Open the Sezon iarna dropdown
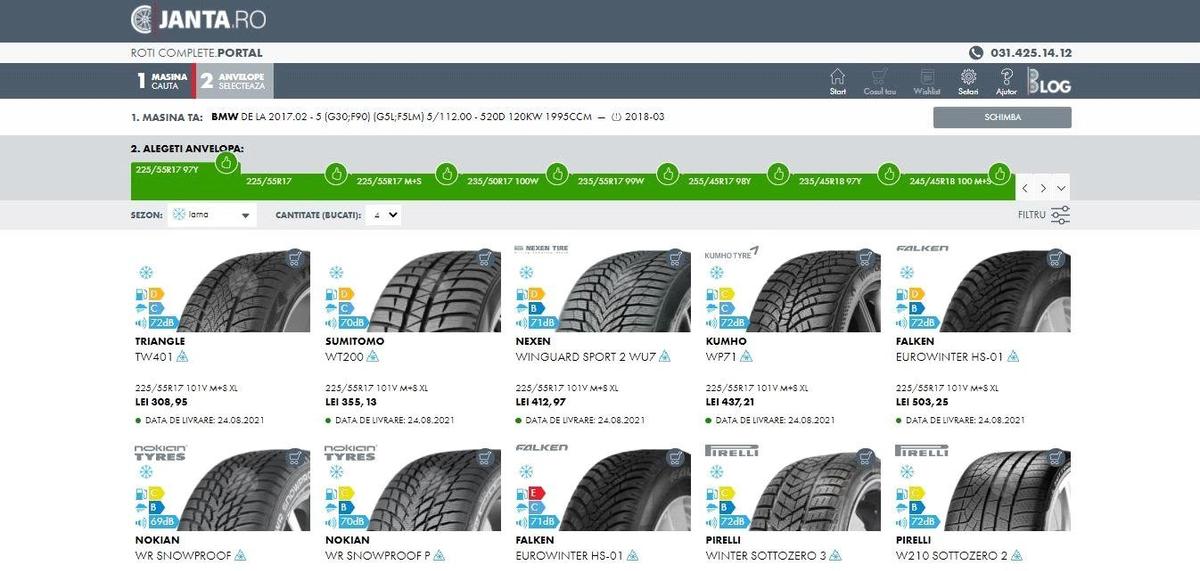Viewport: 1200px width, 571px height. pos(211,215)
